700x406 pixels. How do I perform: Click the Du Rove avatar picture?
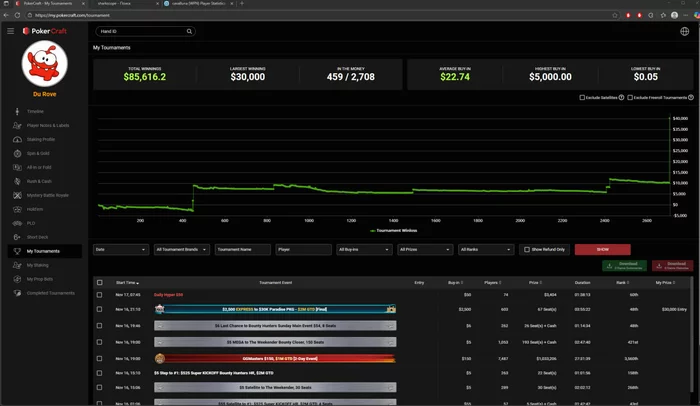[x=45, y=63]
